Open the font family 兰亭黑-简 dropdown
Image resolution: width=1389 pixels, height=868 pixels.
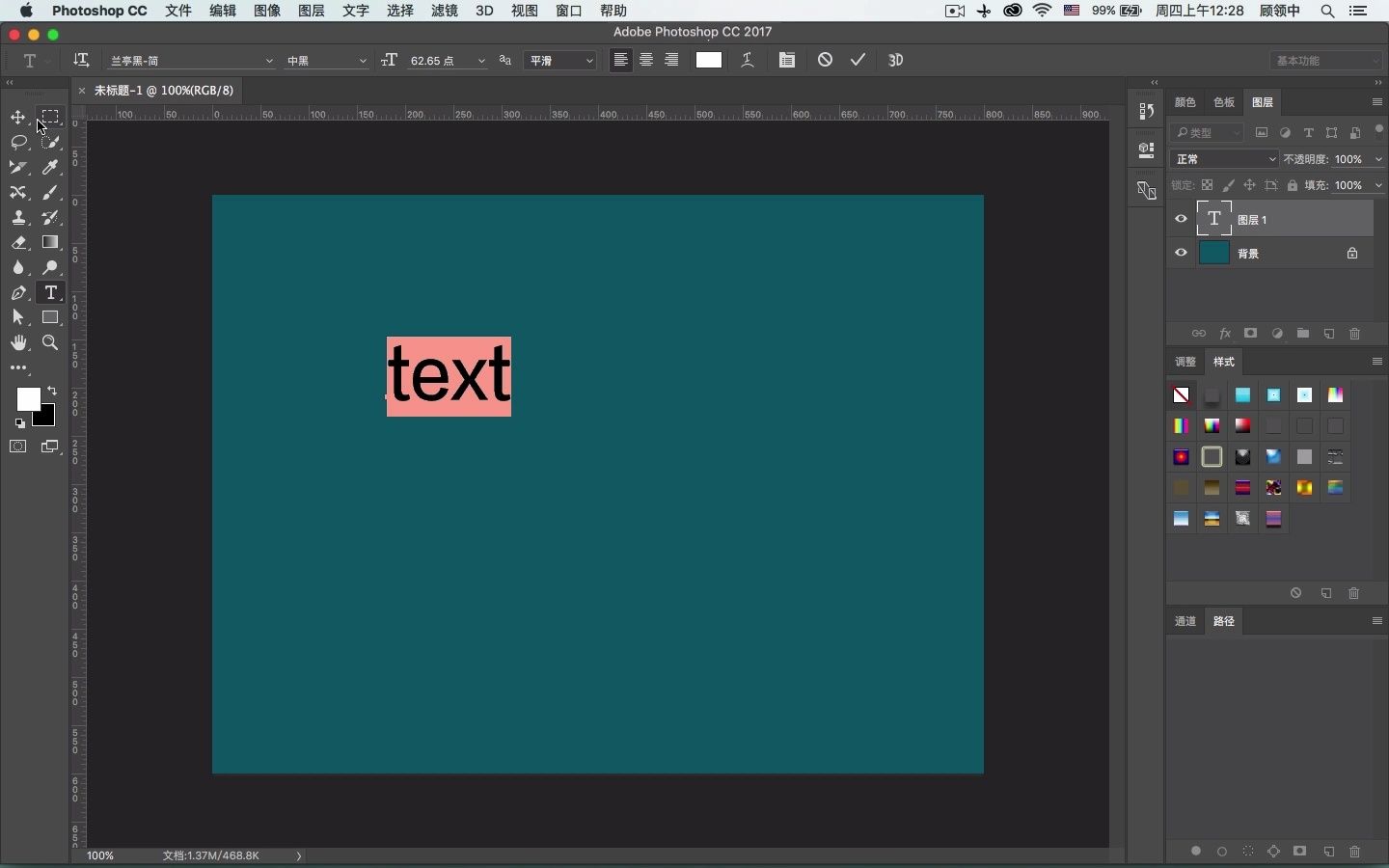click(x=191, y=60)
